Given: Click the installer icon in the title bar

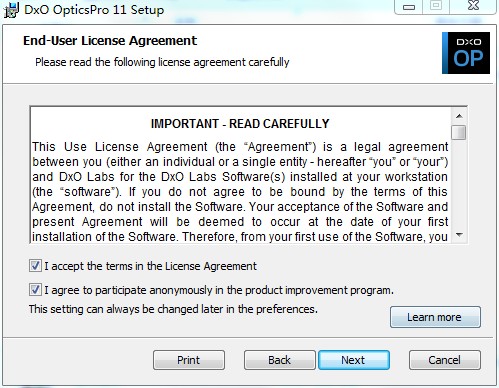Looking at the screenshot, I should click(11, 10).
